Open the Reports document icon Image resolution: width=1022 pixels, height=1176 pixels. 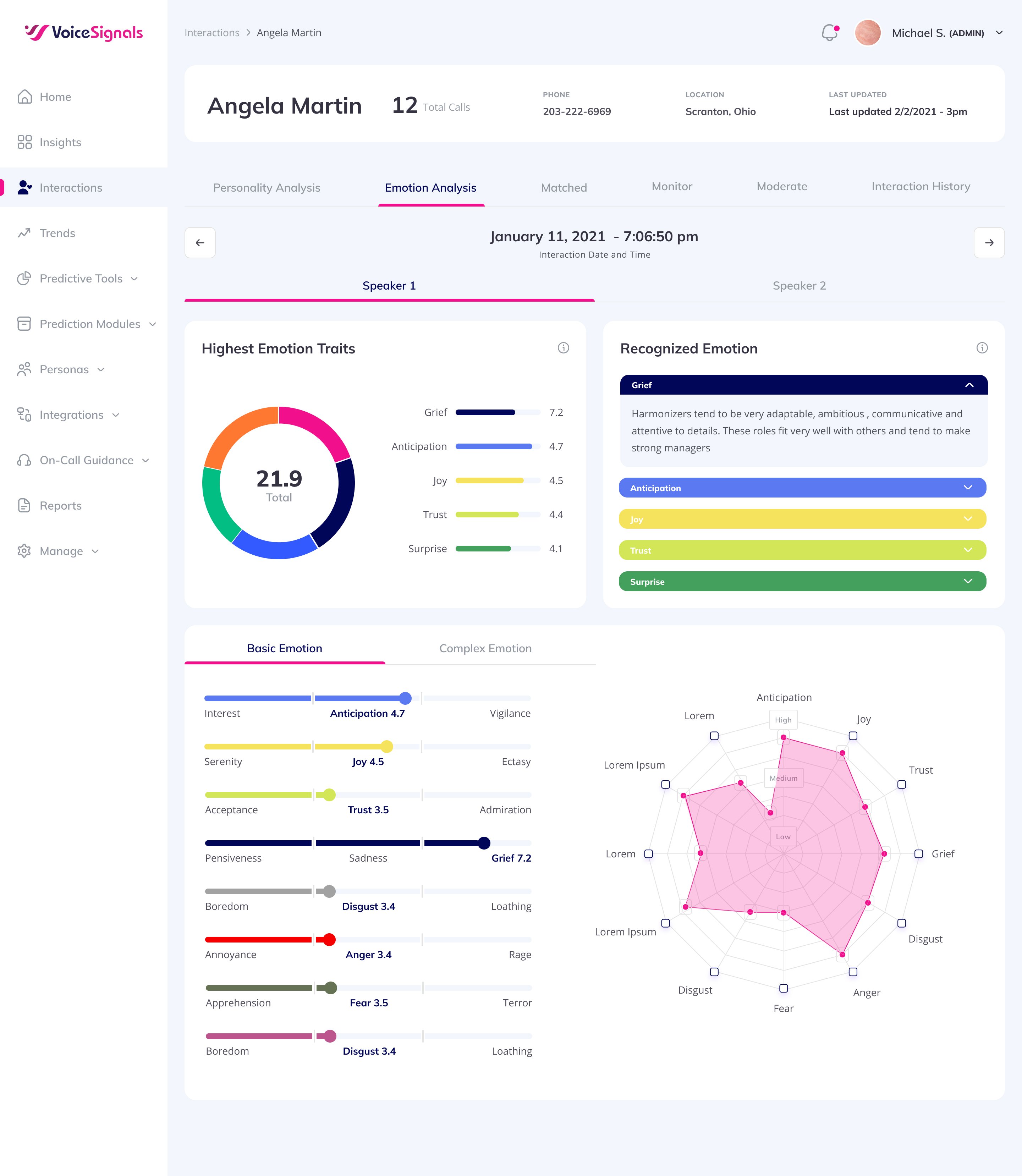pyautogui.click(x=24, y=505)
